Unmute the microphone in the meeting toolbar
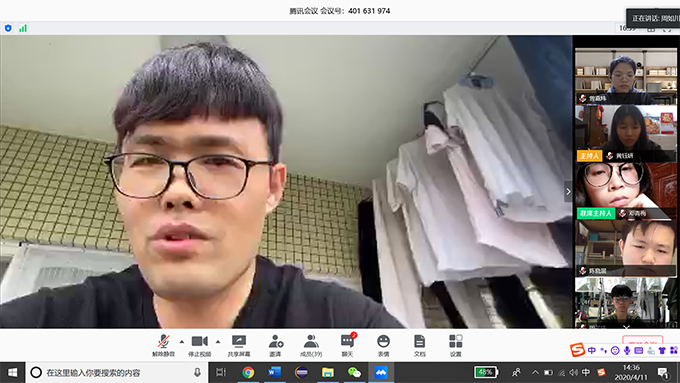The width and height of the screenshot is (680, 383). coord(163,346)
